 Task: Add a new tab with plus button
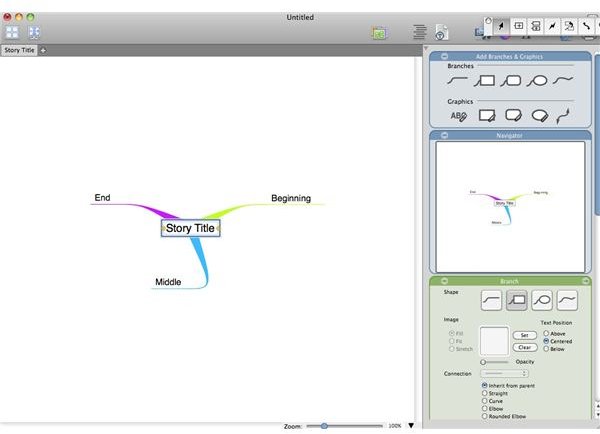(x=43, y=50)
